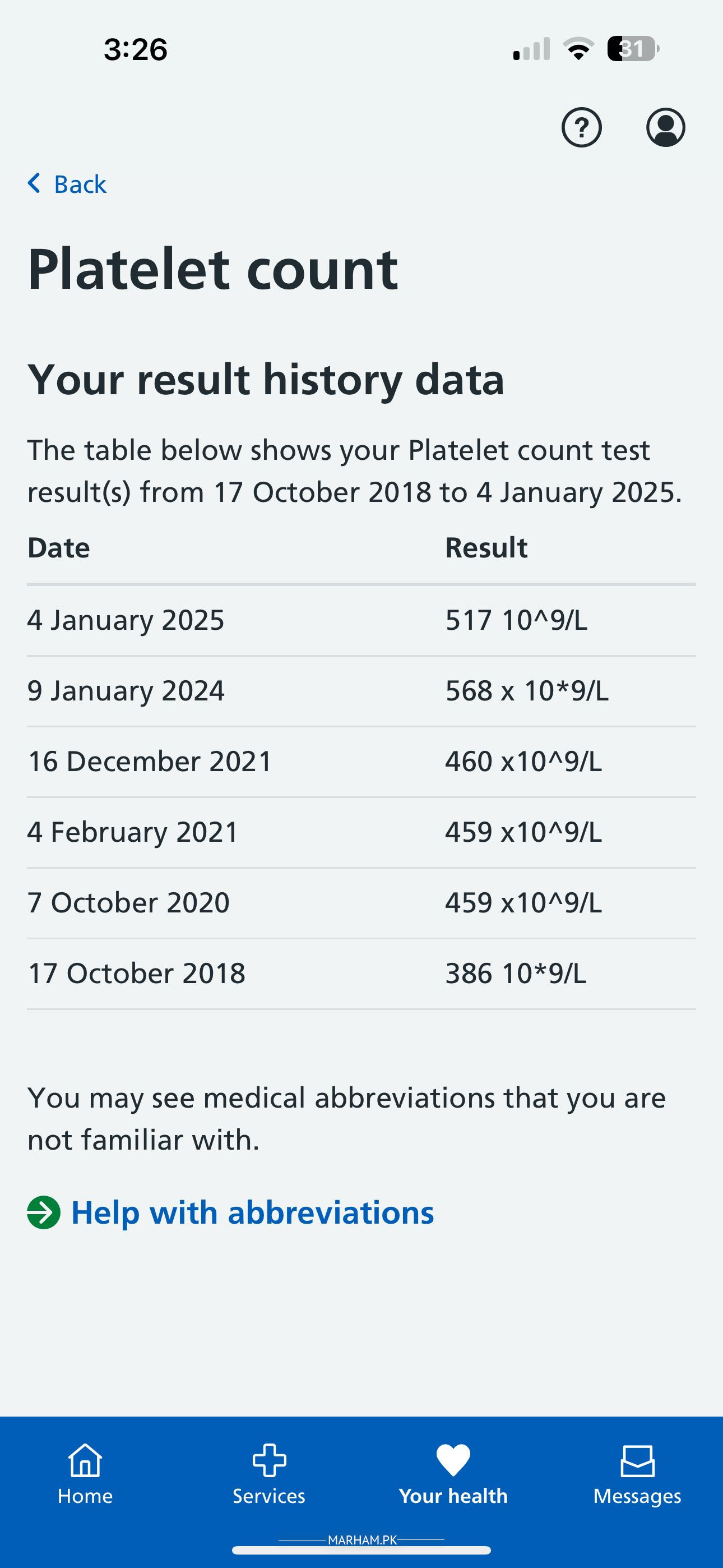The width and height of the screenshot is (723, 1568).
Task: Switch to the Home tab label
Action: click(x=85, y=1496)
